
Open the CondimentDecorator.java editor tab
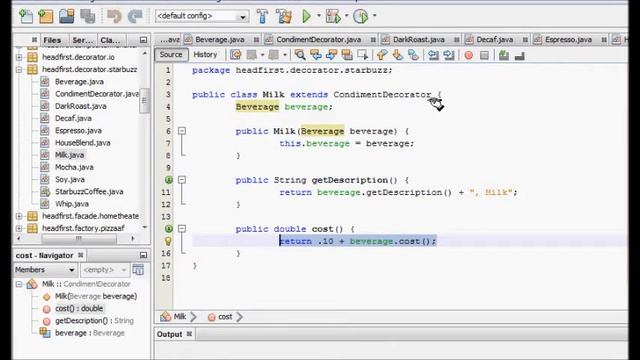click(x=319, y=40)
